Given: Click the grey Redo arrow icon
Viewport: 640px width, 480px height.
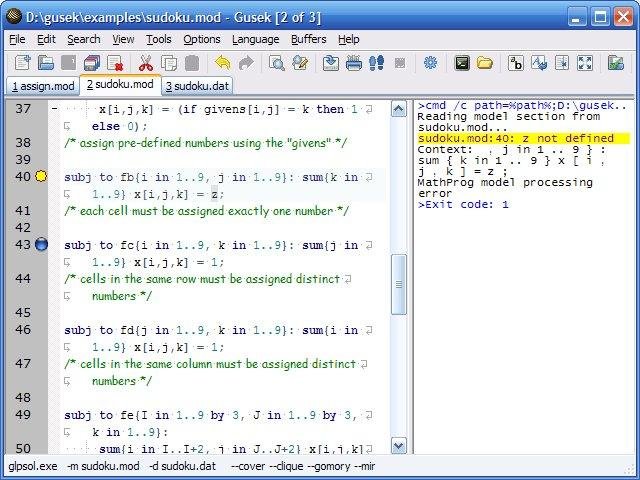Looking at the screenshot, I should pos(246,63).
